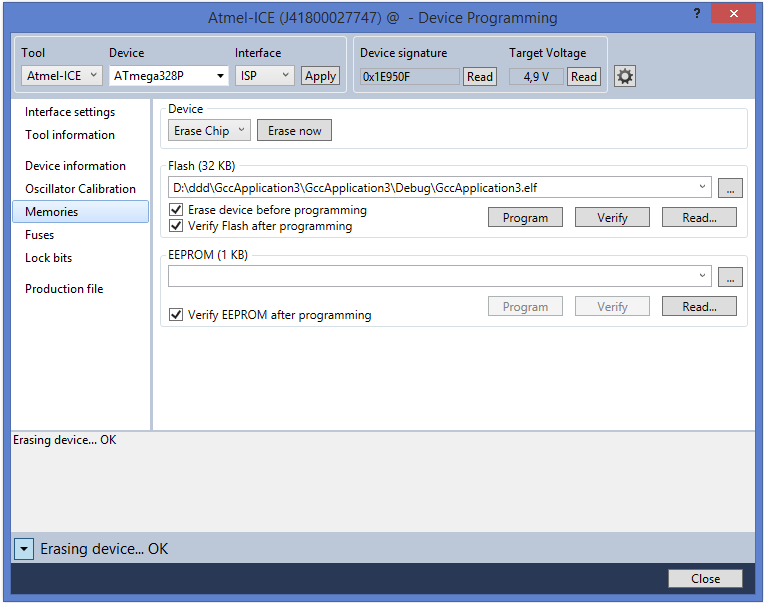
Task: Click 'Erasing device... OK' log line
Action: 64,440
